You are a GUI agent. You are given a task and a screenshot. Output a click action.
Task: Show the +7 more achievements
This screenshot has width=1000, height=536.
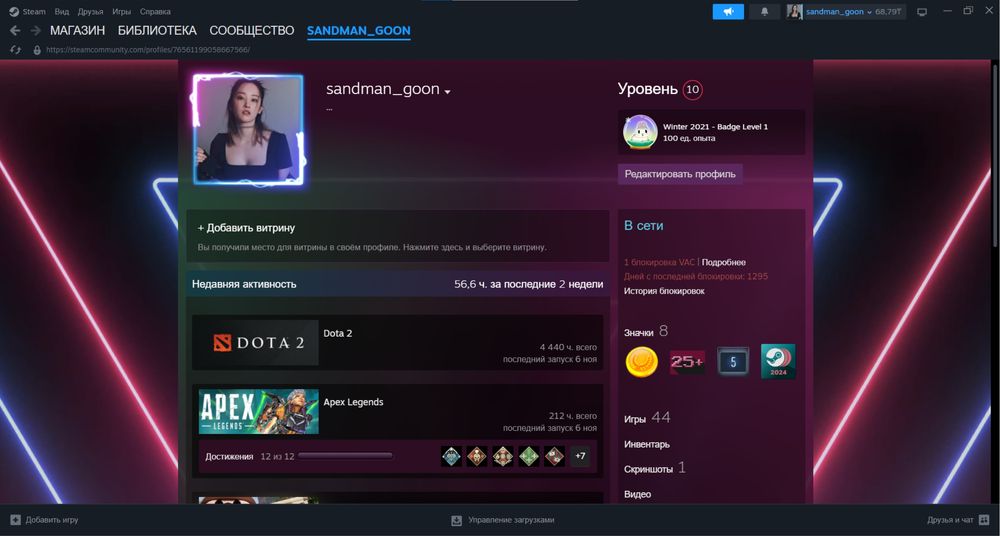580,456
